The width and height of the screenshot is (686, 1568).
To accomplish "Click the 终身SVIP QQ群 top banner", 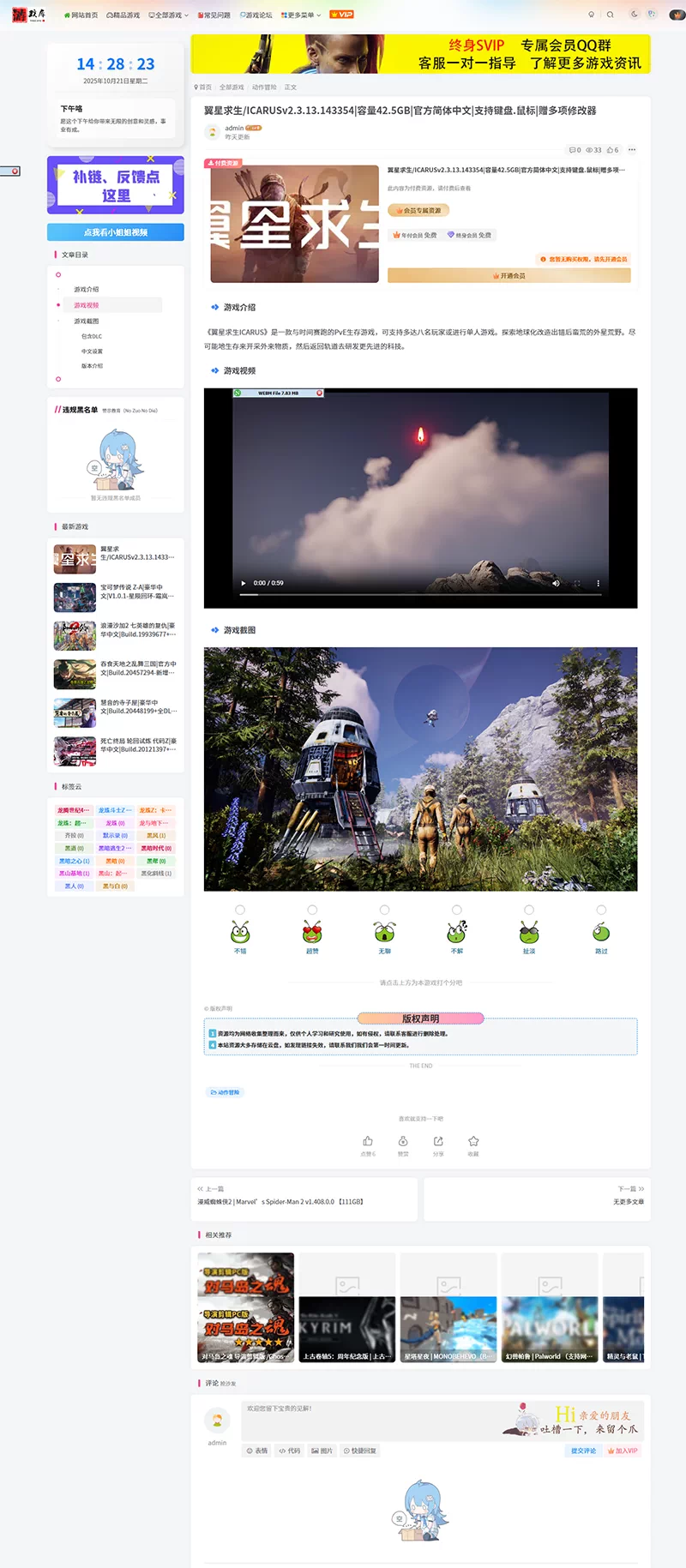I will pos(420,54).
